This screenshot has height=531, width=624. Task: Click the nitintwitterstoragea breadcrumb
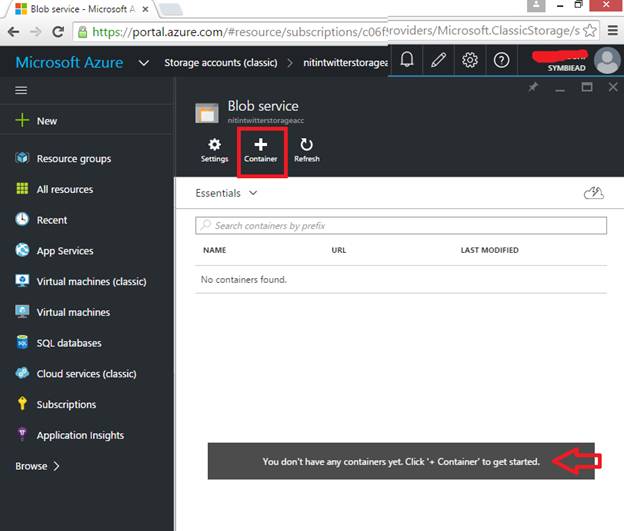[345, 62]
